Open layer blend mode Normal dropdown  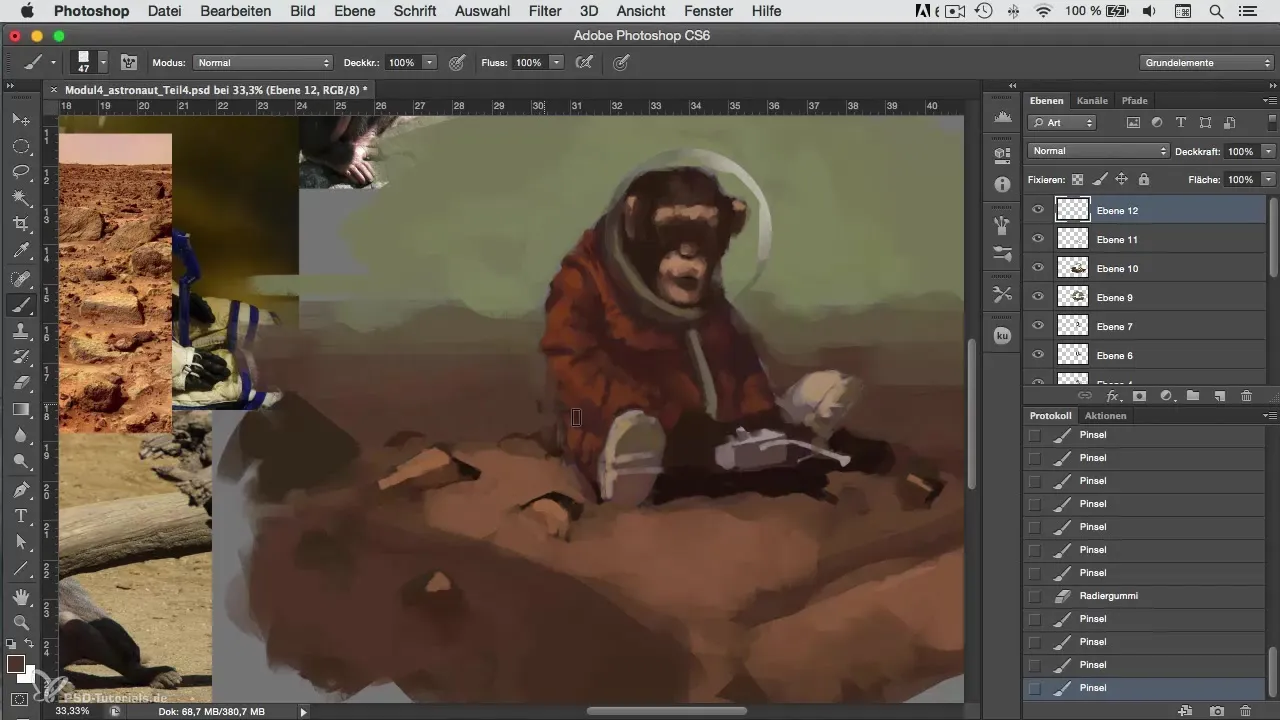[x=1098, y=151]
